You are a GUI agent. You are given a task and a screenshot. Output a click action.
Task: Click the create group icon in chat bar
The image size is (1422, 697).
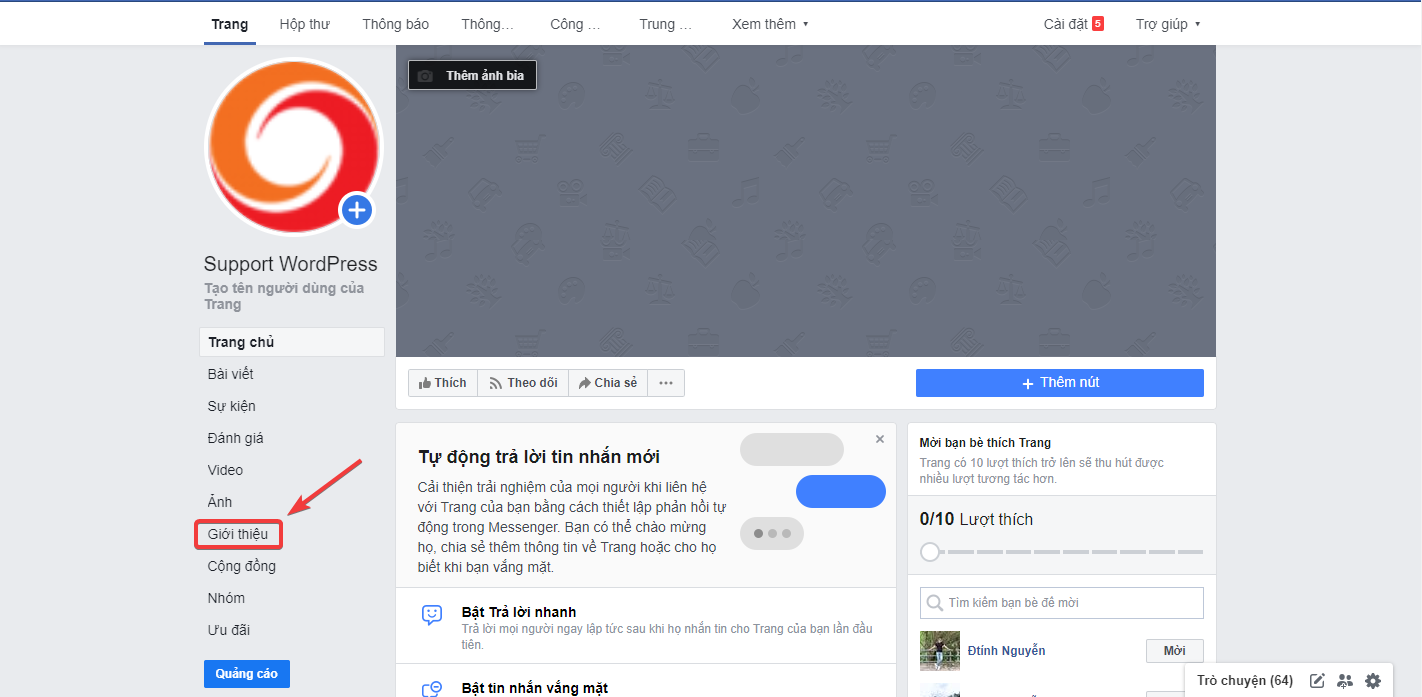point(1345,681)
